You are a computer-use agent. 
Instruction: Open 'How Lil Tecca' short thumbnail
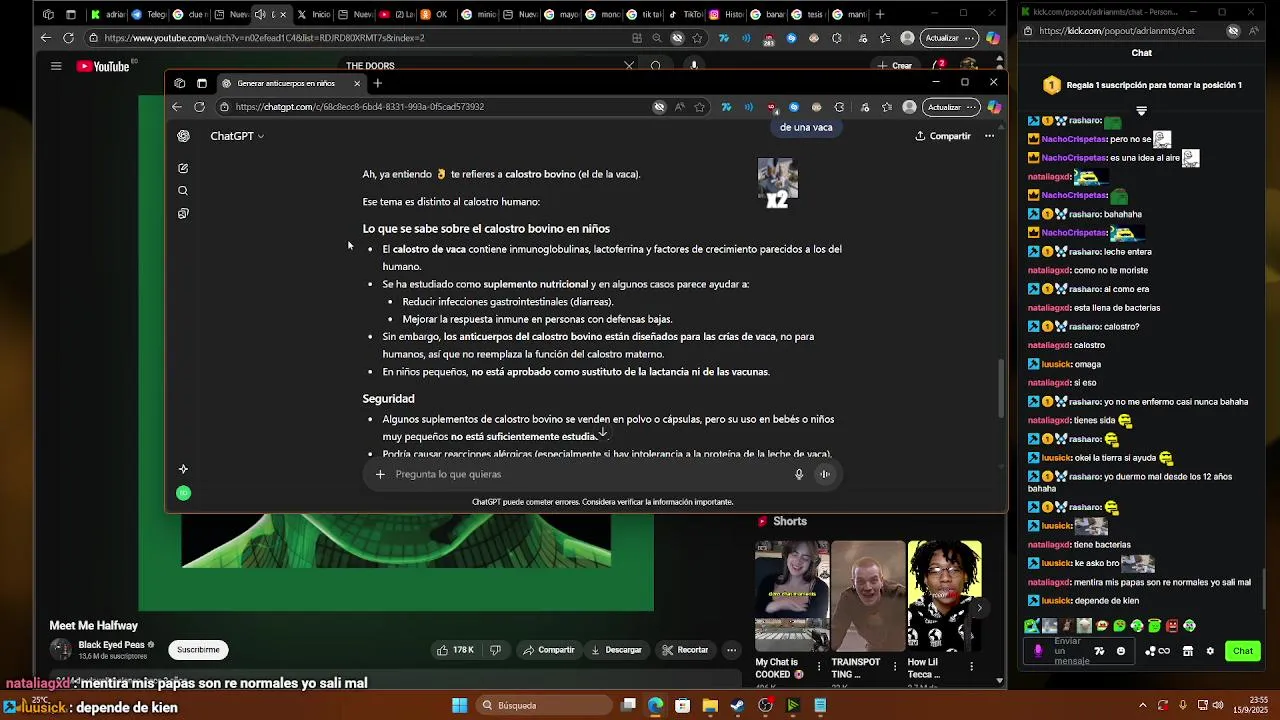point(944,596)
